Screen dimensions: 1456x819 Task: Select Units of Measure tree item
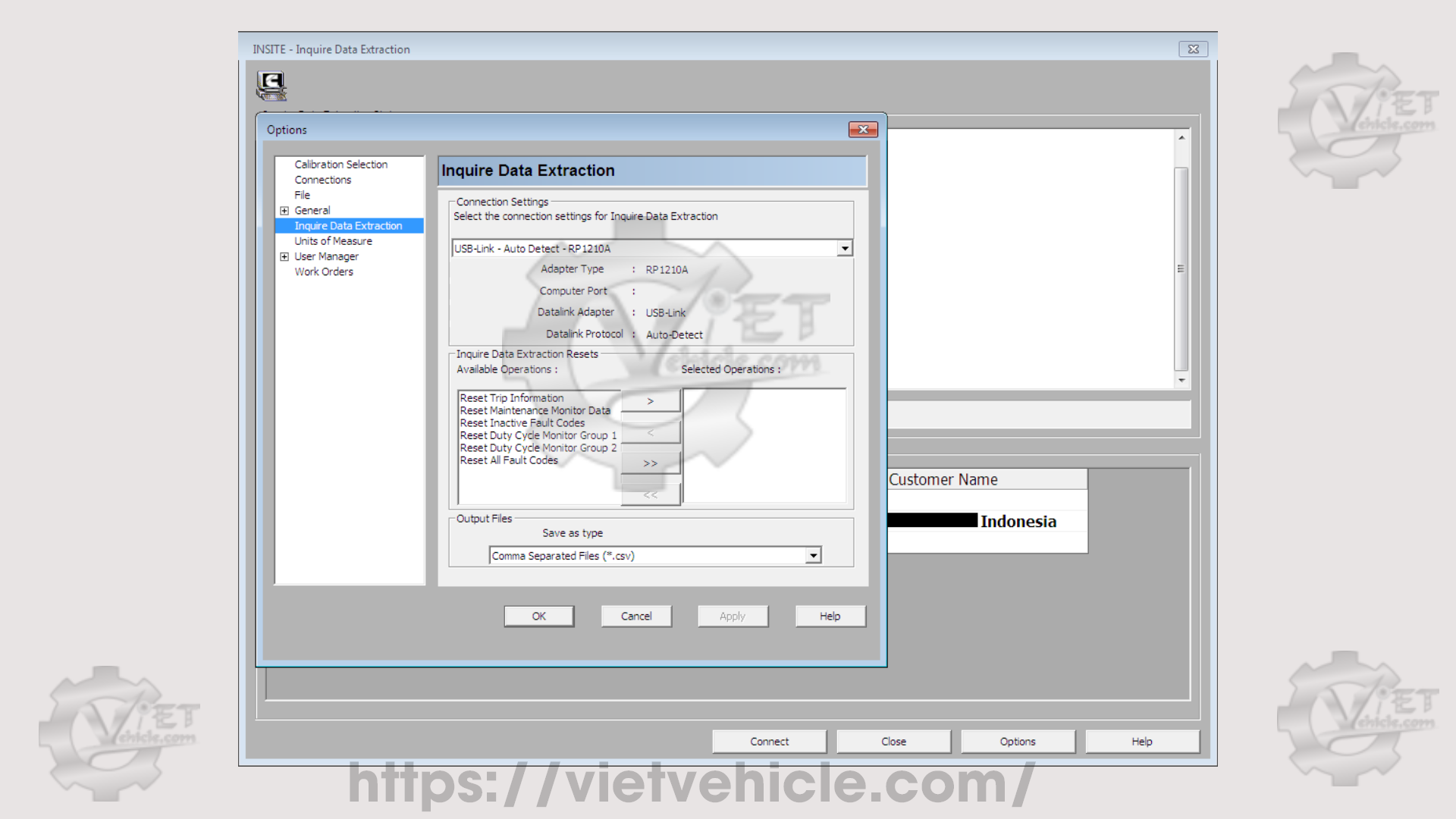click(333, 241)
